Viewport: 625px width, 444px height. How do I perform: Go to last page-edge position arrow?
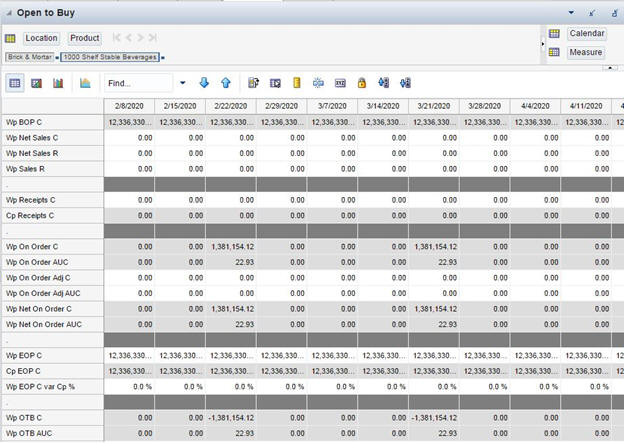(x=152, y=38)
